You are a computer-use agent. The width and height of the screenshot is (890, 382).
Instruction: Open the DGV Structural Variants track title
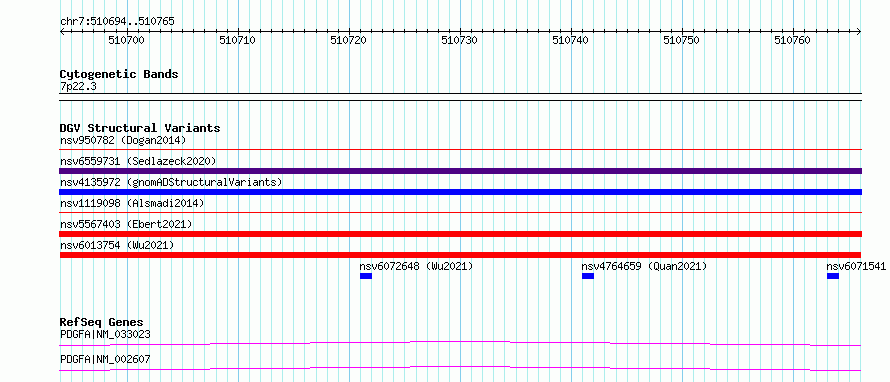coord(140,128)
